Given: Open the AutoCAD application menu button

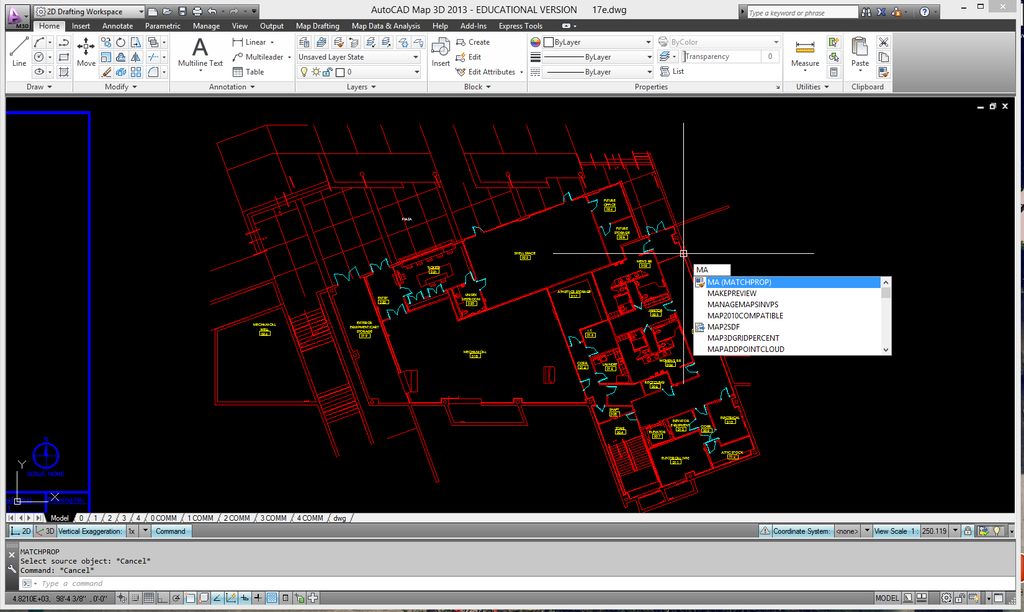Looking at the screenshot, I should 18,16.
